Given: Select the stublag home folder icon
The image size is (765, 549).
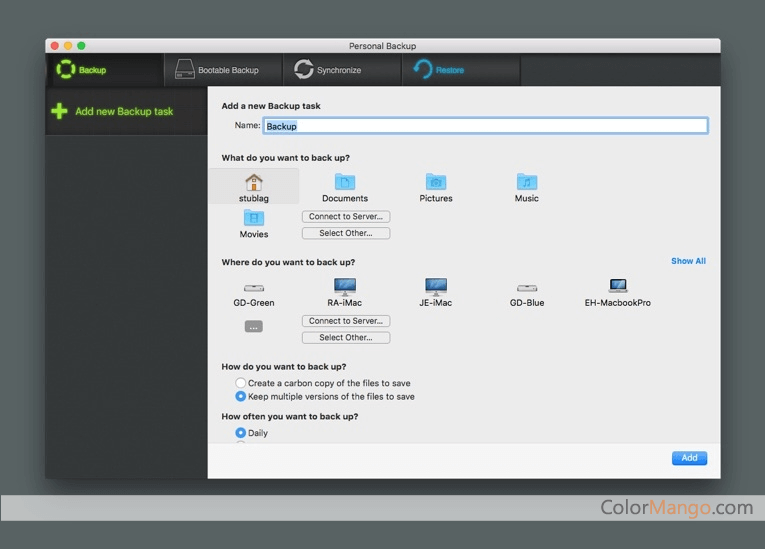Looking at the screenshot, I should 254,183.
